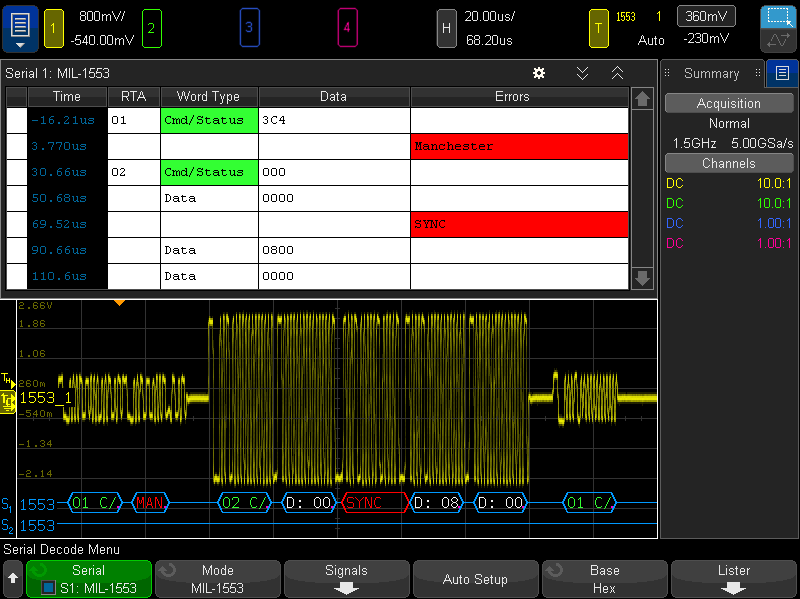The height and width of the screenshot is (599, 800).
Task: Open the Lister softkey dropdown
Action: click(x=733, y=579)
